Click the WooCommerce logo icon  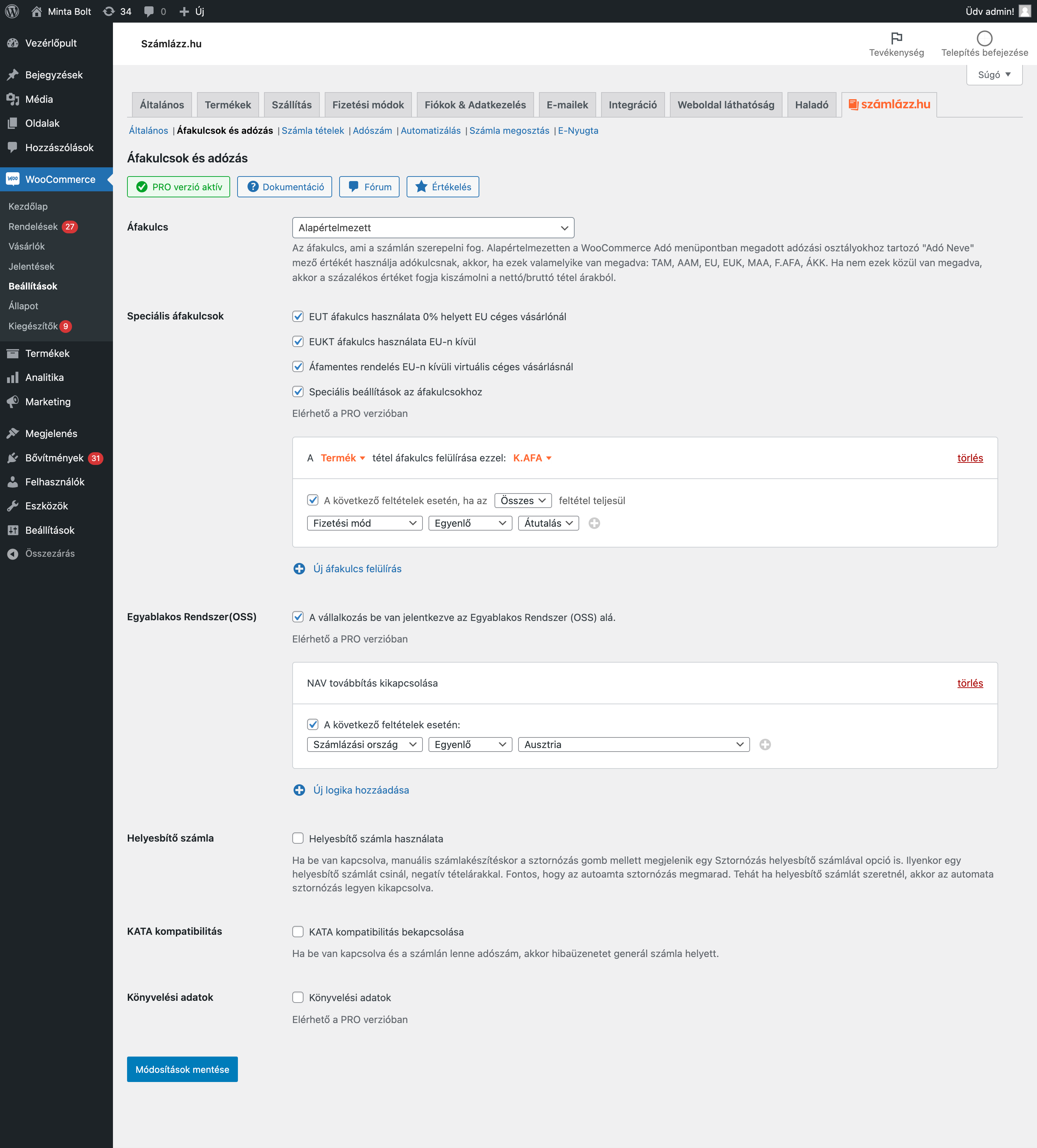pos(12,179)
